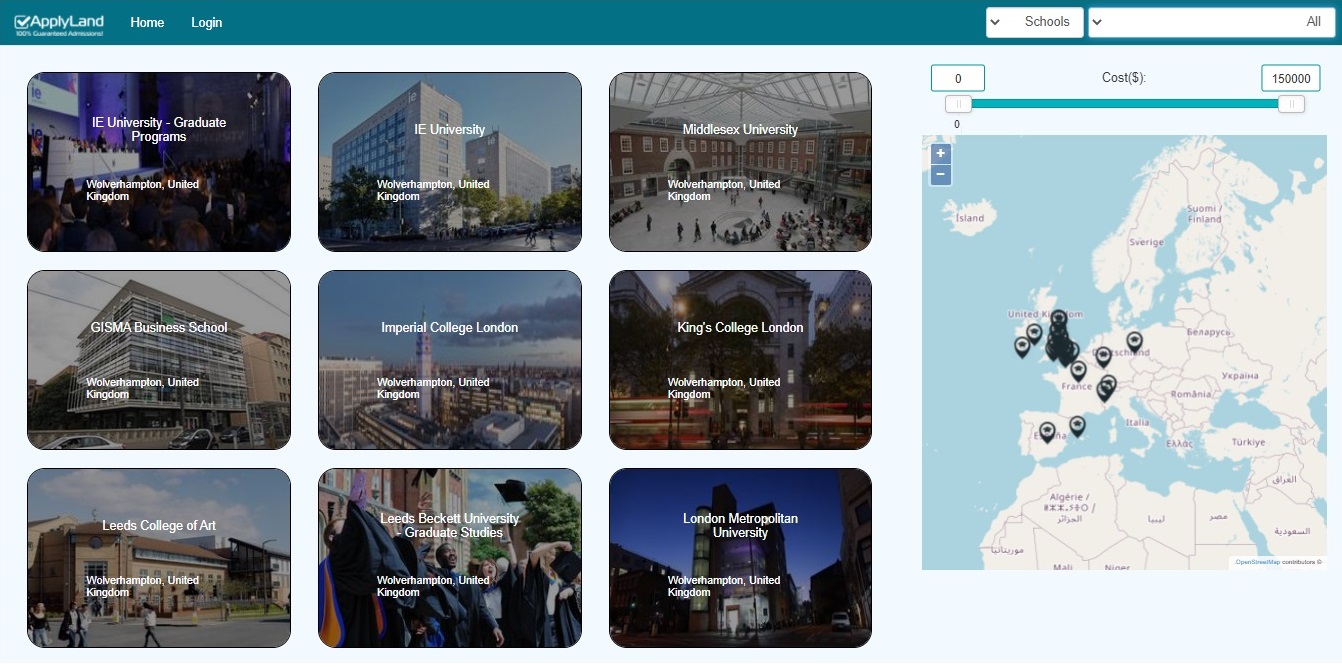
Task: Click the eastern Ireland school marker
Action: [x=1034, y=333]
